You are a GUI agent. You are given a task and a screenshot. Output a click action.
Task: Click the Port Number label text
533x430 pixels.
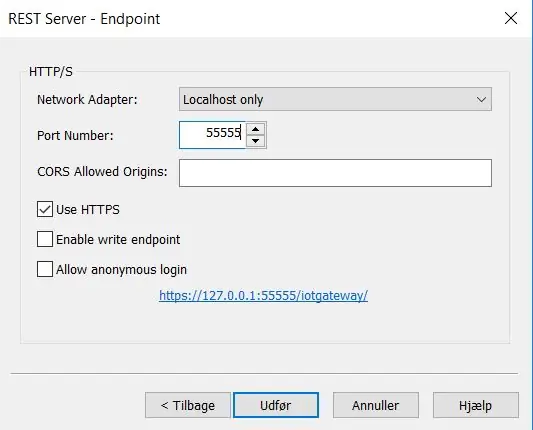click(x=75, y=135)
